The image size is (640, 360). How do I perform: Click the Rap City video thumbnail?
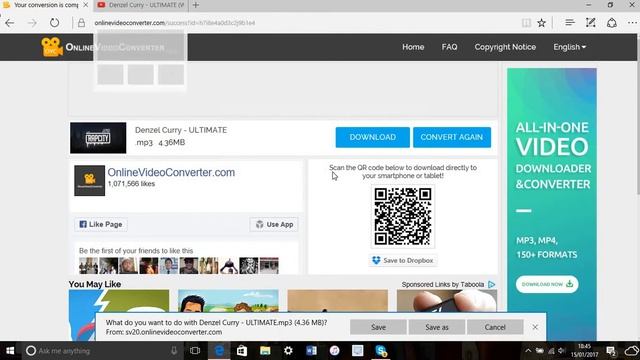pyautogui.click(x=98, y=138)
